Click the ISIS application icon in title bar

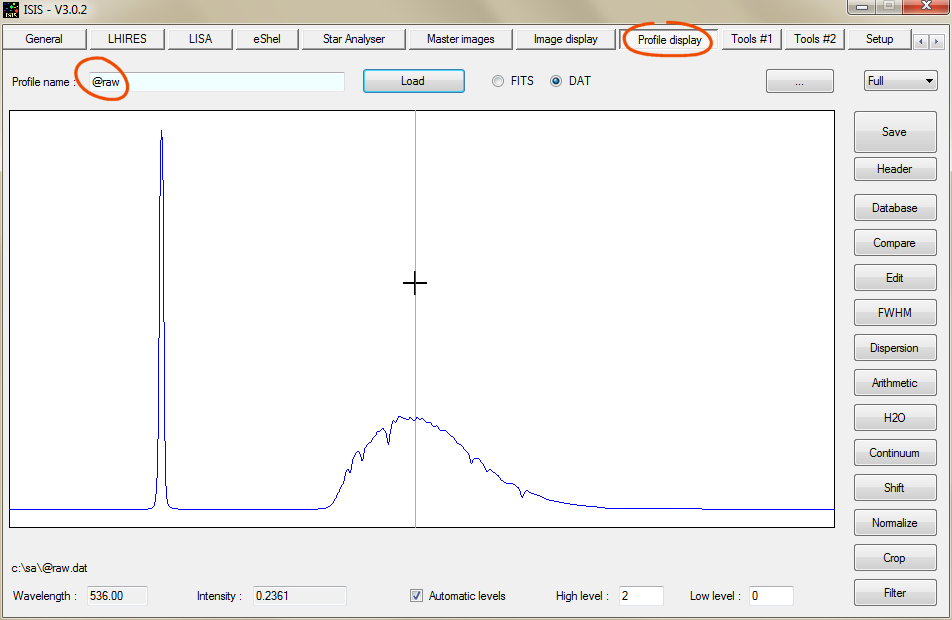click(x=11, y=9)
